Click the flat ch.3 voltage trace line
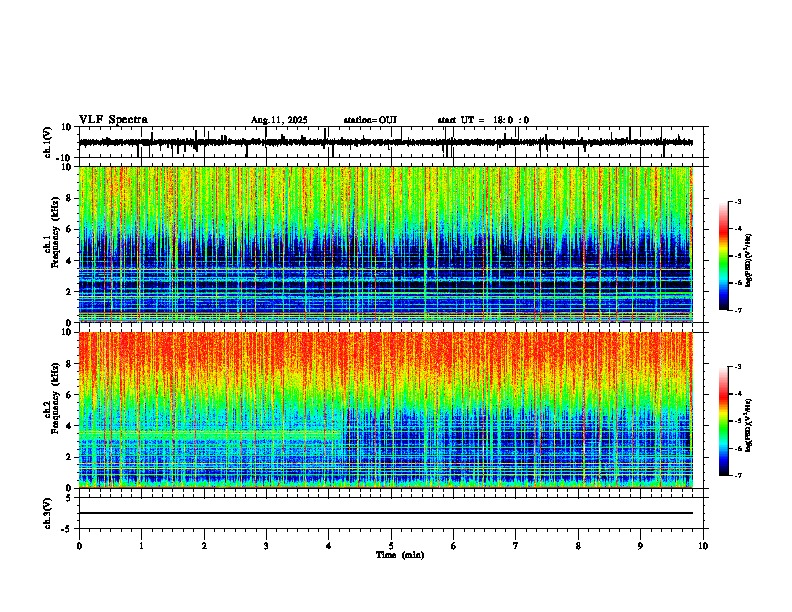 click(x=385, y=513)
